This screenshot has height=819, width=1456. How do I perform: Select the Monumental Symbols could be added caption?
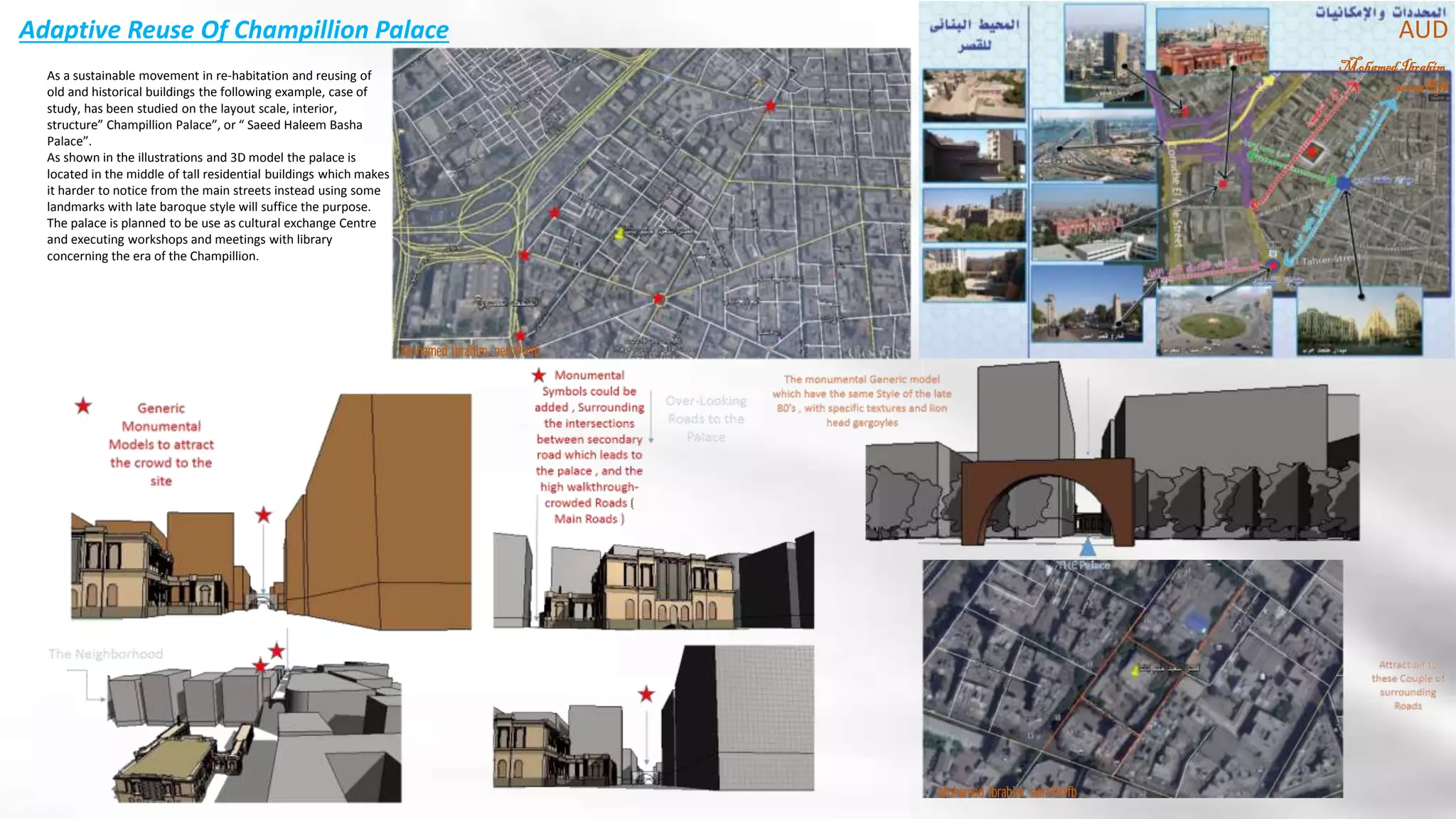(x=589, y=446)
